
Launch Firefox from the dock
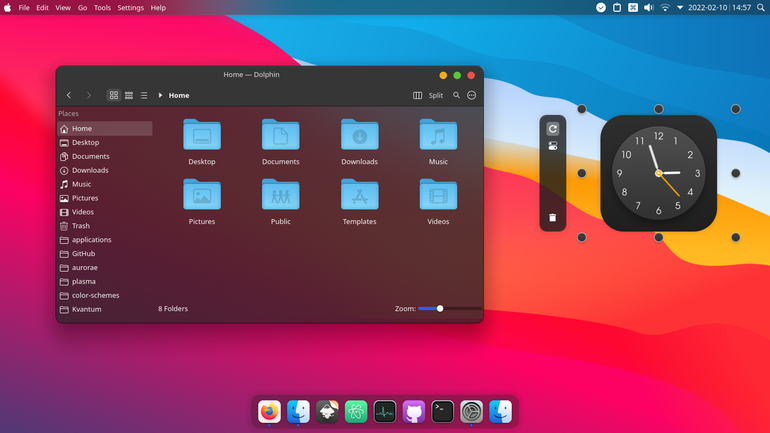click(269, 411)
